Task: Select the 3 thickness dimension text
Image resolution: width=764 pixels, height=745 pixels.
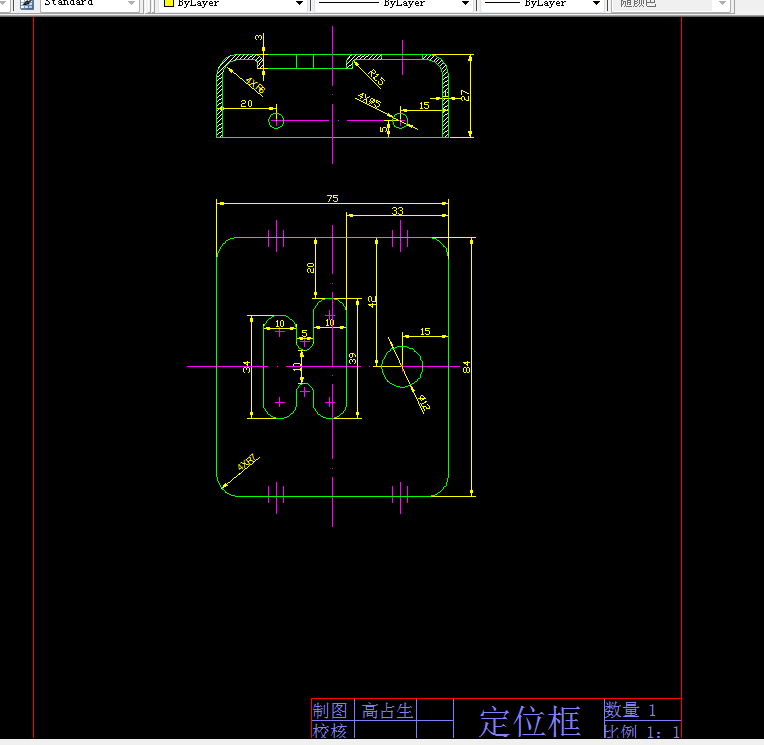Action: (258, 38)
